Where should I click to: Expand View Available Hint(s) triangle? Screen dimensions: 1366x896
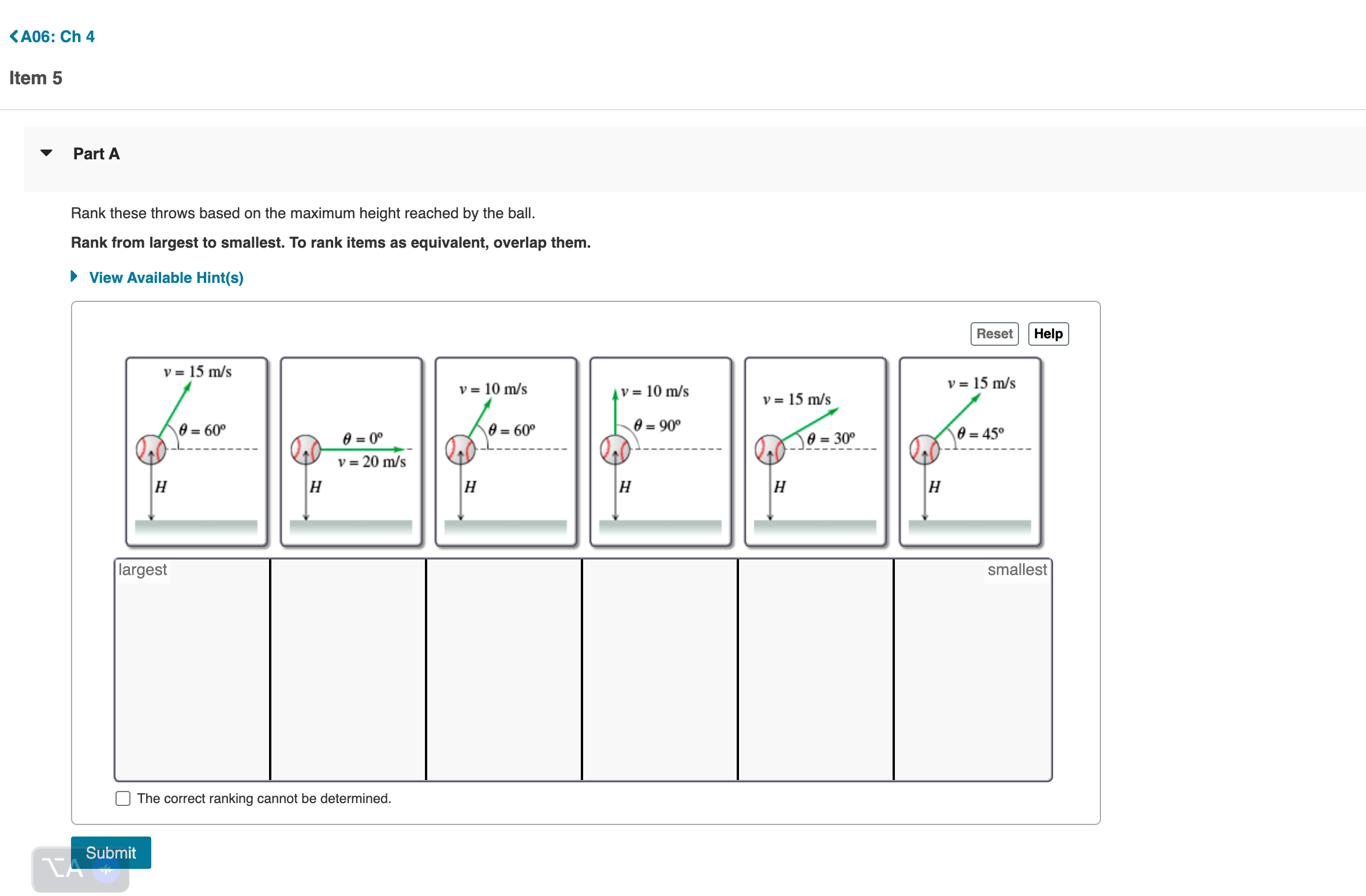74,277
